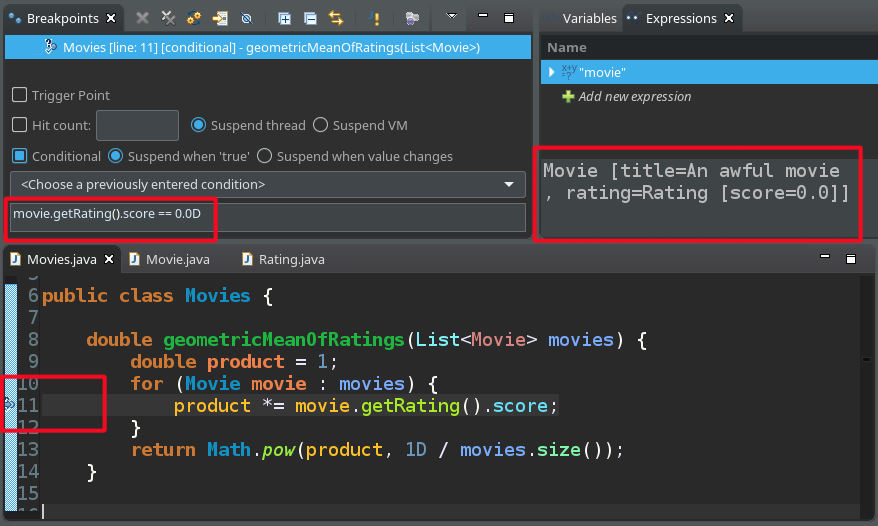Click the conditional breakpoint icon in the Movies row
Screen dimensions: 878x526
tap(50, 46)
